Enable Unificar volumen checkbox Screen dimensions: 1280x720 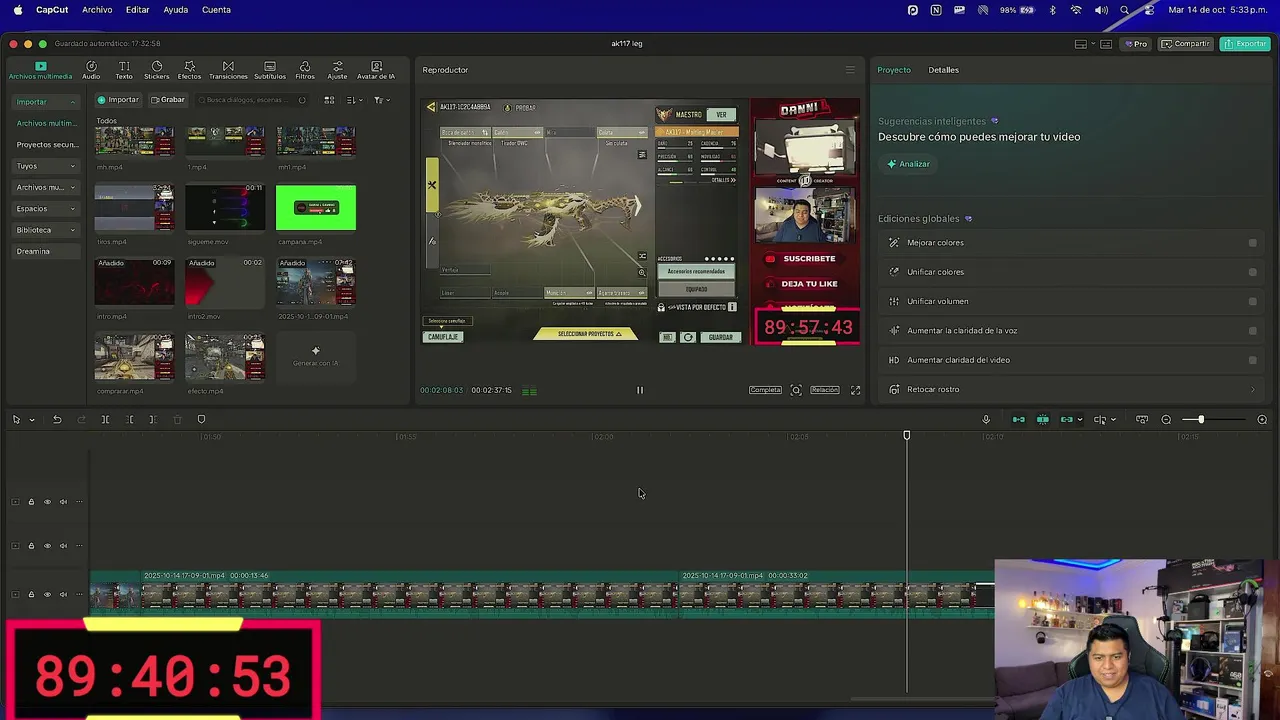pos(1252,301)
